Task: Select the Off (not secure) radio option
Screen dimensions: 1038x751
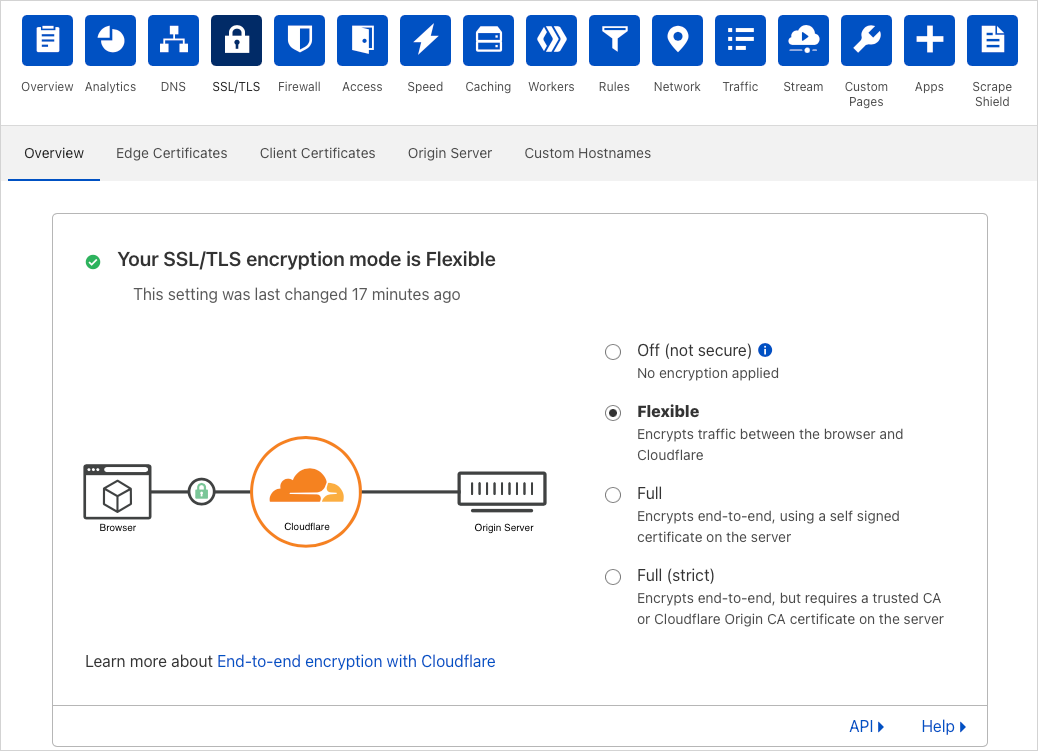Action: 613,351
